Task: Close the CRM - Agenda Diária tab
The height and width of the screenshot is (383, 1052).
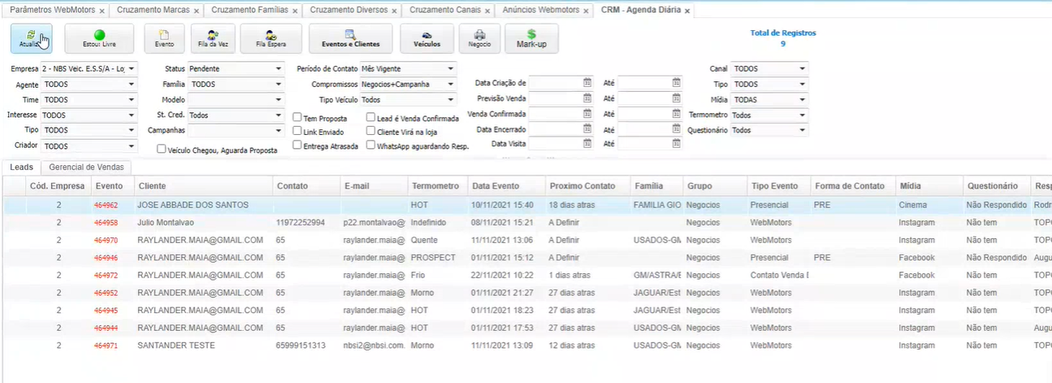Action: [x=687, y=11]
